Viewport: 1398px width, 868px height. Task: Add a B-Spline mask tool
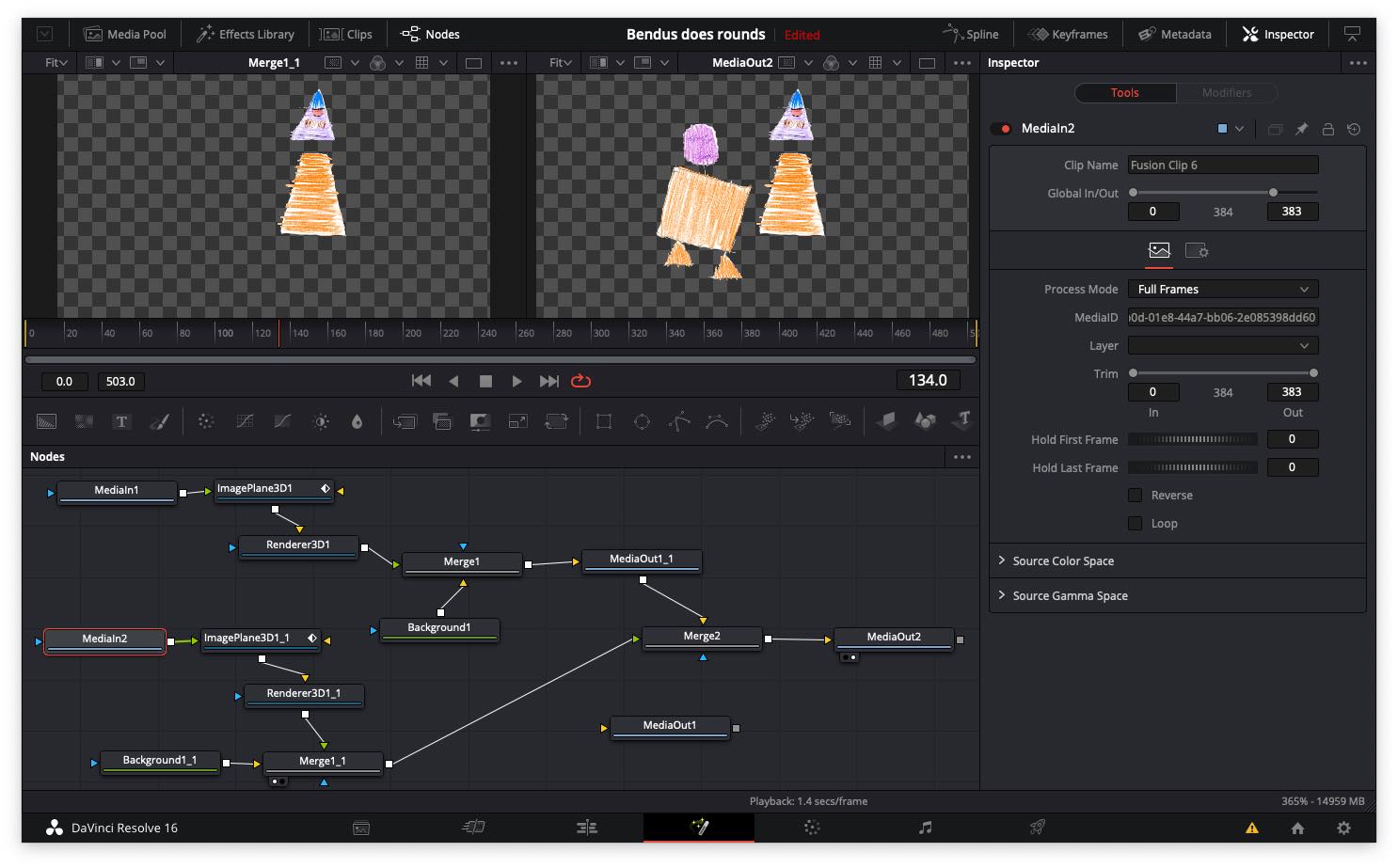[717, 421]
